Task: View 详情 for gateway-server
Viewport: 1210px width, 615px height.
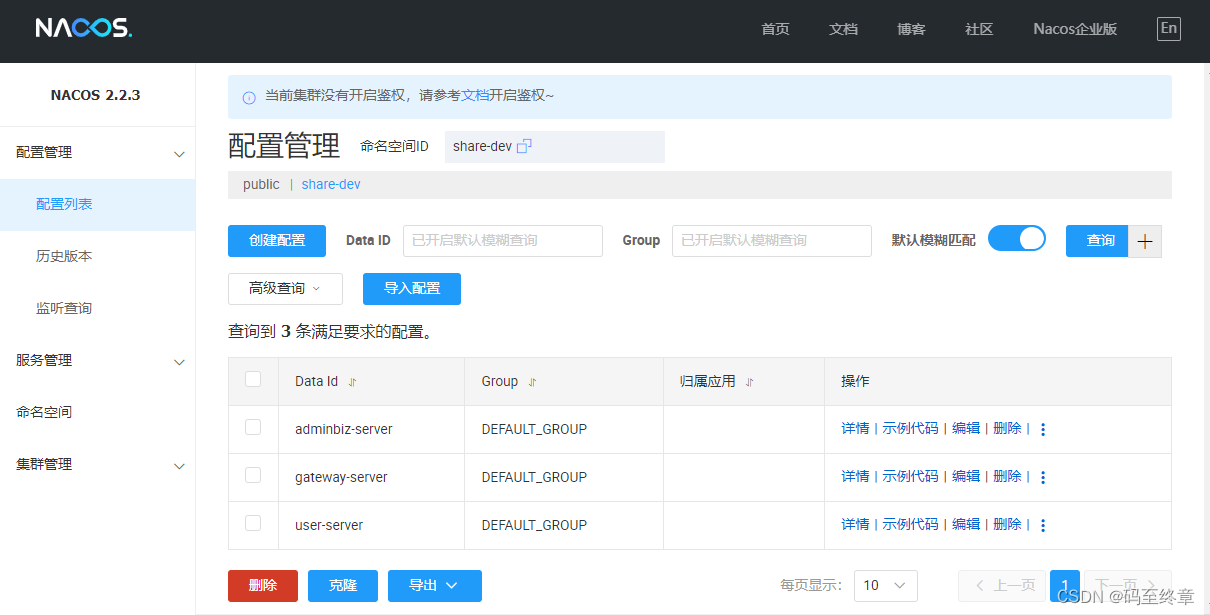Action: [x=855, y=476]
